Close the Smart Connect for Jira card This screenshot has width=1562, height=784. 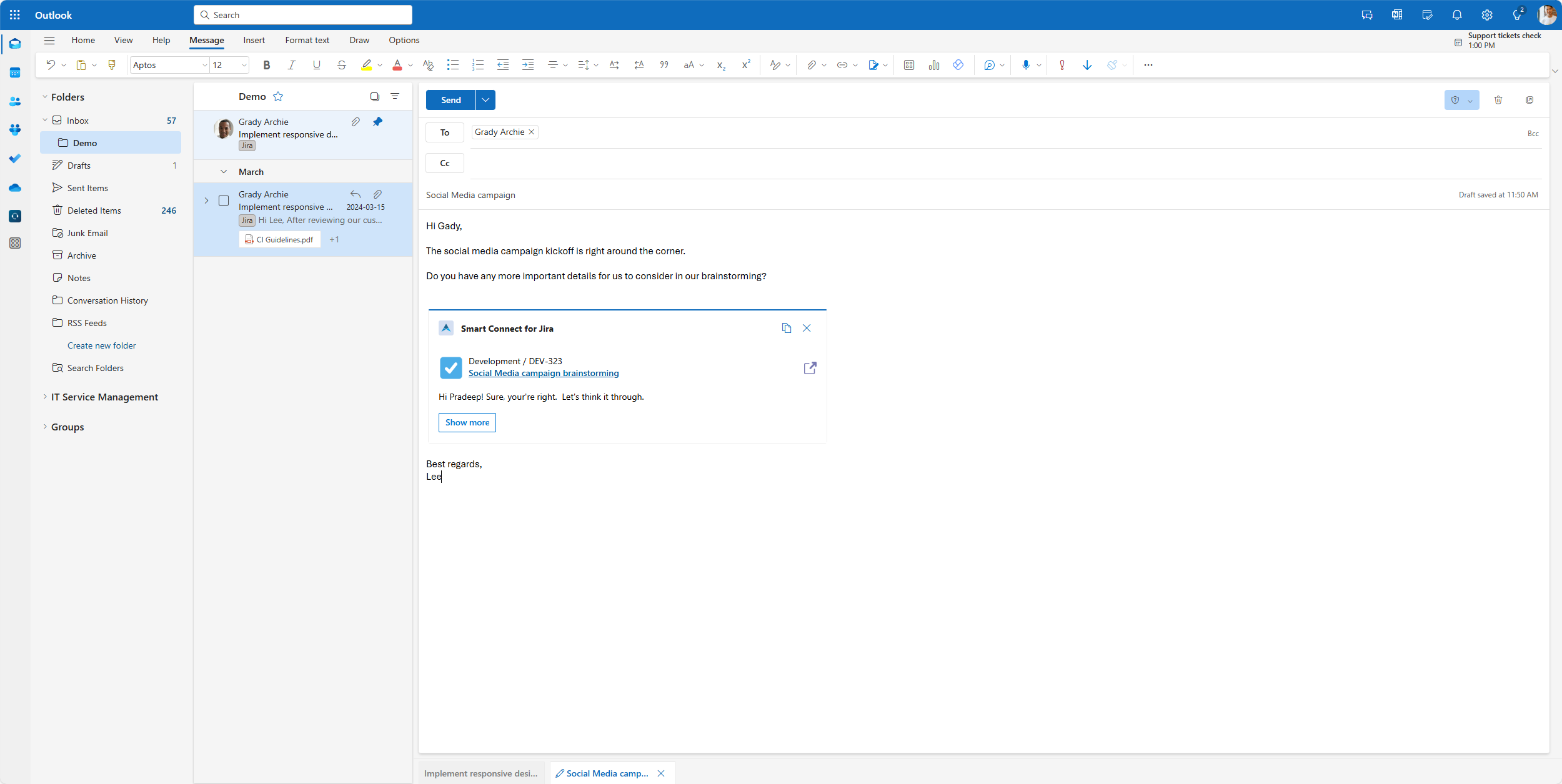coord(807,328)
